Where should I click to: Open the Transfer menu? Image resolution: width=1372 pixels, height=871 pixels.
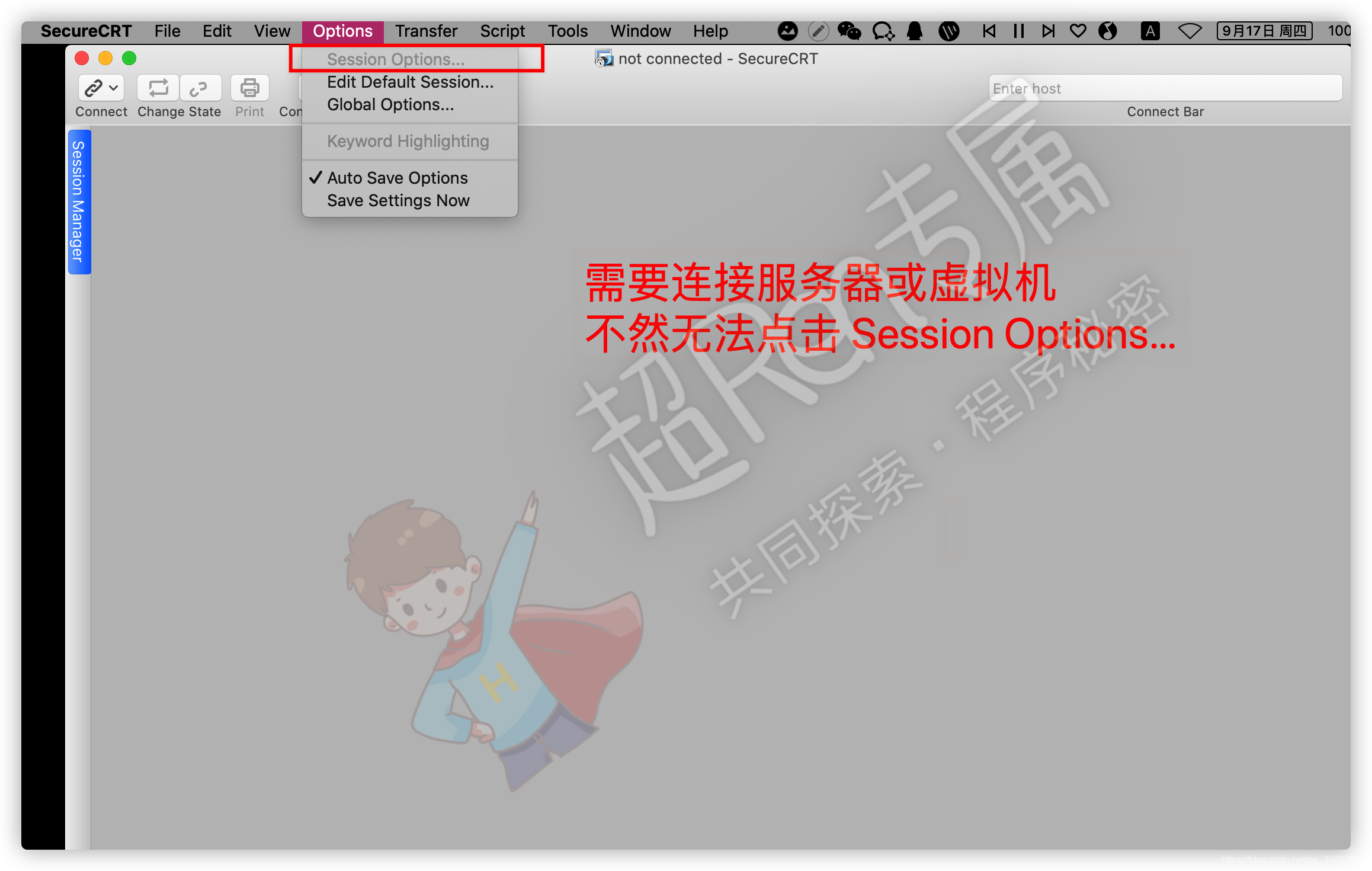(426, 31)
